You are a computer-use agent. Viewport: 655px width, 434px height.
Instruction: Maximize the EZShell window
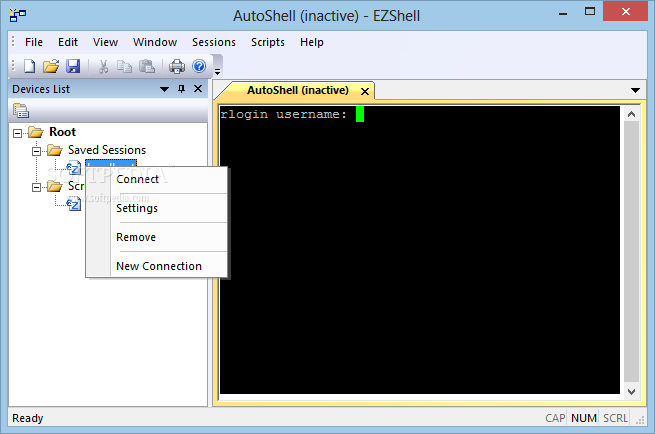590,12
